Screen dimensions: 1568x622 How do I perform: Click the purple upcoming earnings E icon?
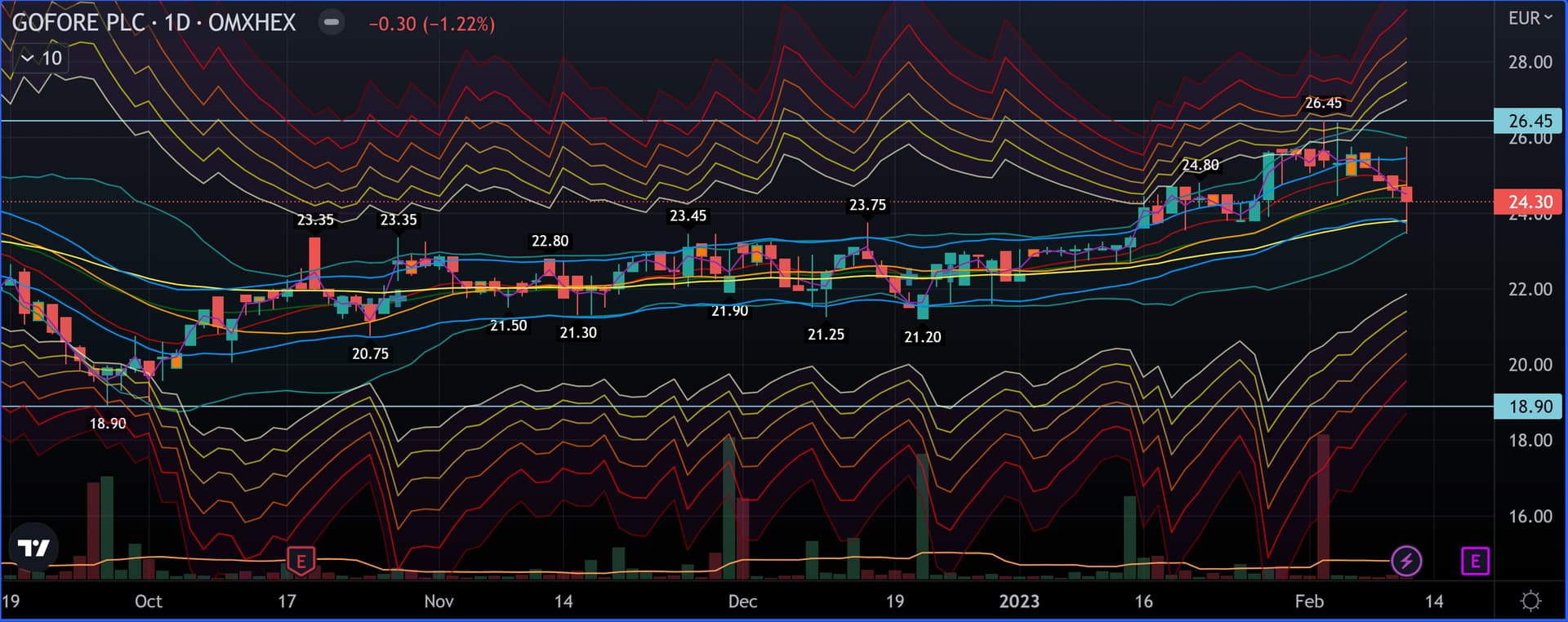pos(1475,561)
